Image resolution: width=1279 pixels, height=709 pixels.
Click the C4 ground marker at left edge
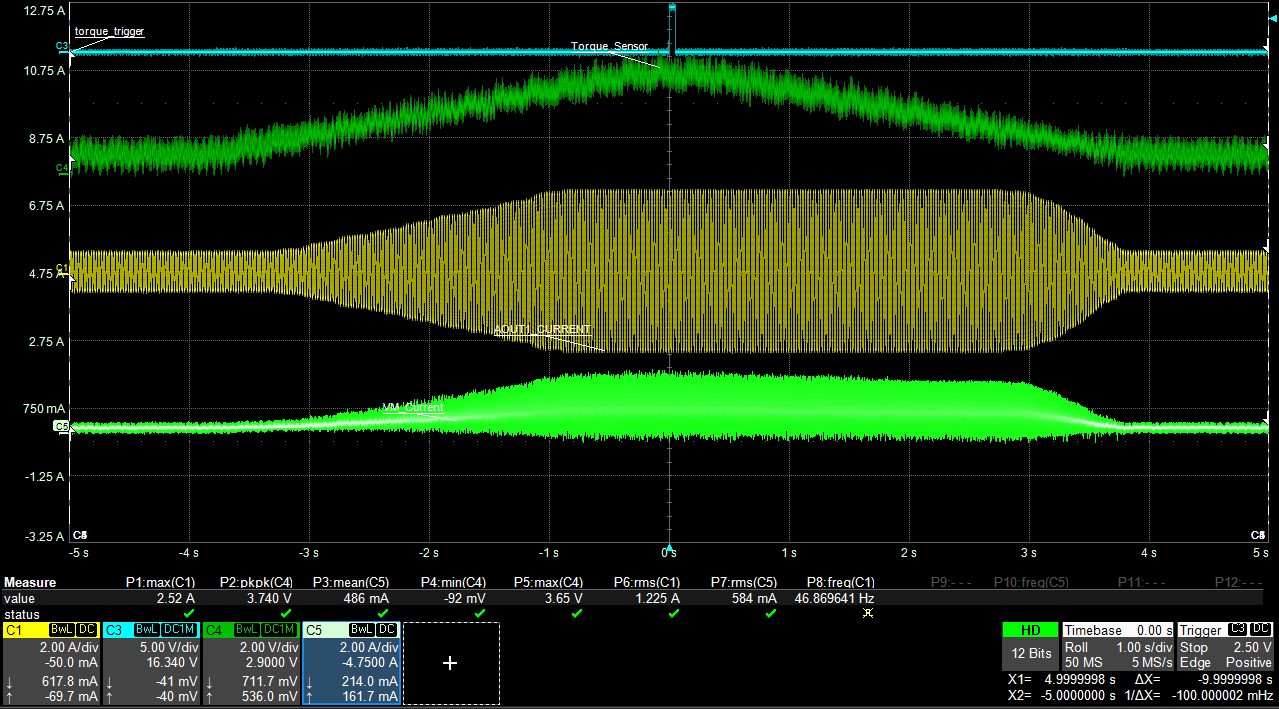click(x=61, y=167)
